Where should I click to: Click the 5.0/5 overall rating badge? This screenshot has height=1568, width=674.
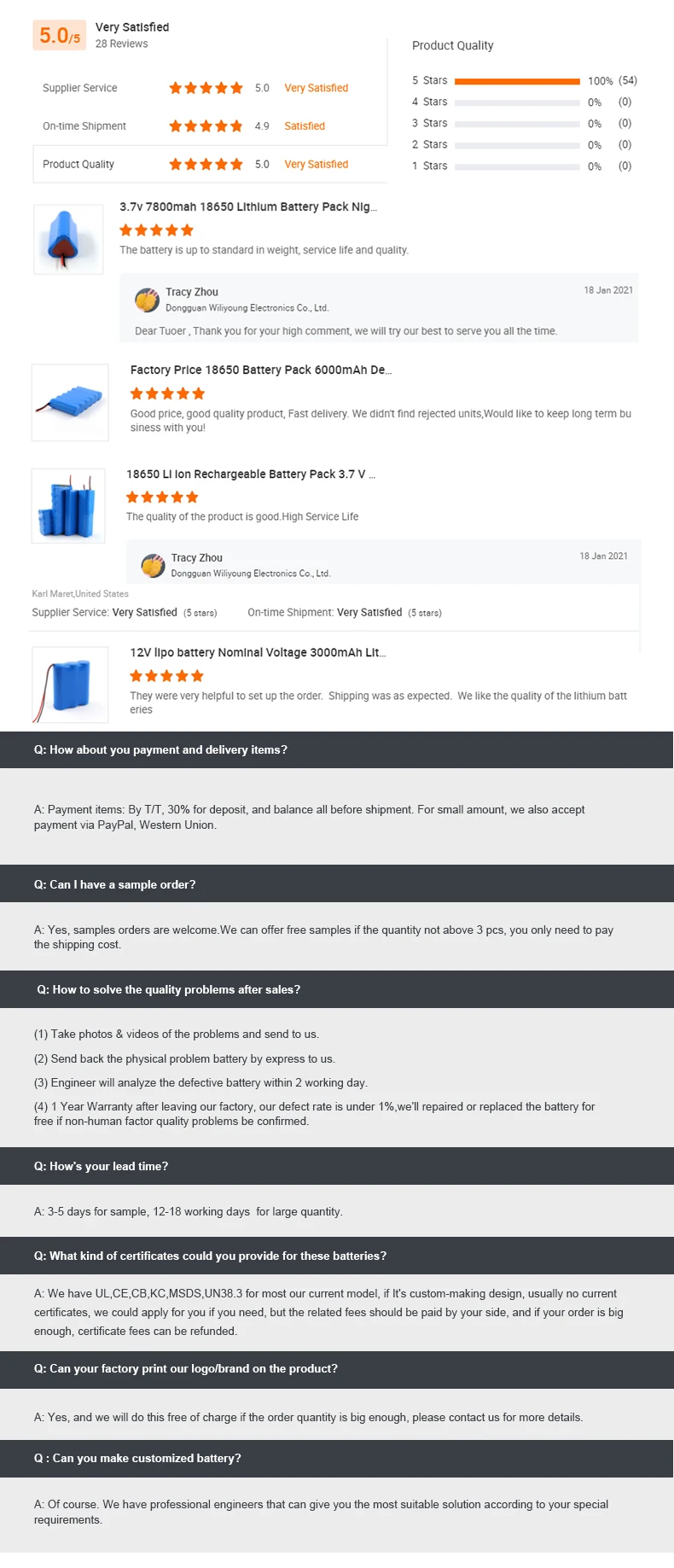[x=60, y=36]
